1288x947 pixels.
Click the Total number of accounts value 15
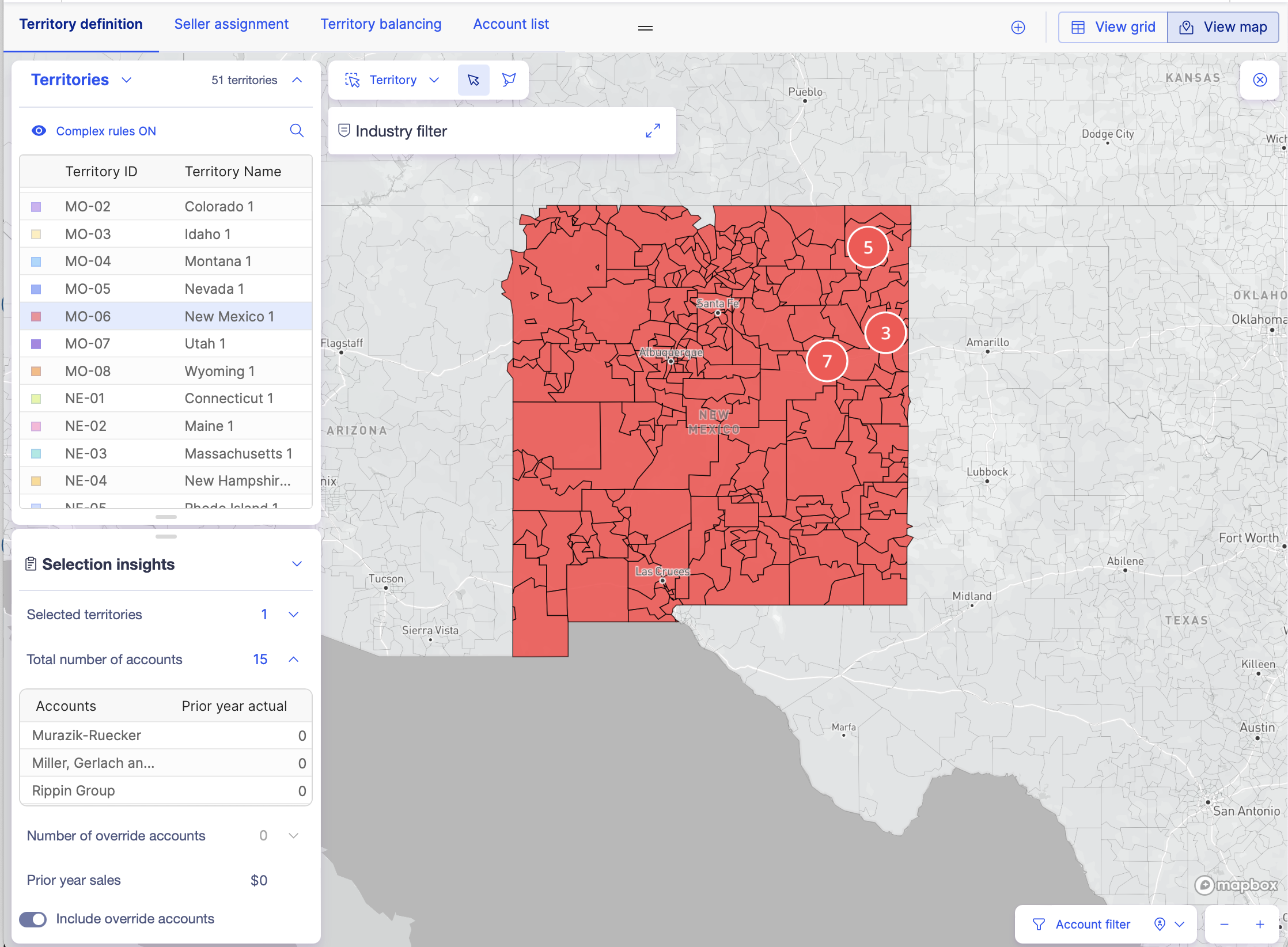point(260,660)
